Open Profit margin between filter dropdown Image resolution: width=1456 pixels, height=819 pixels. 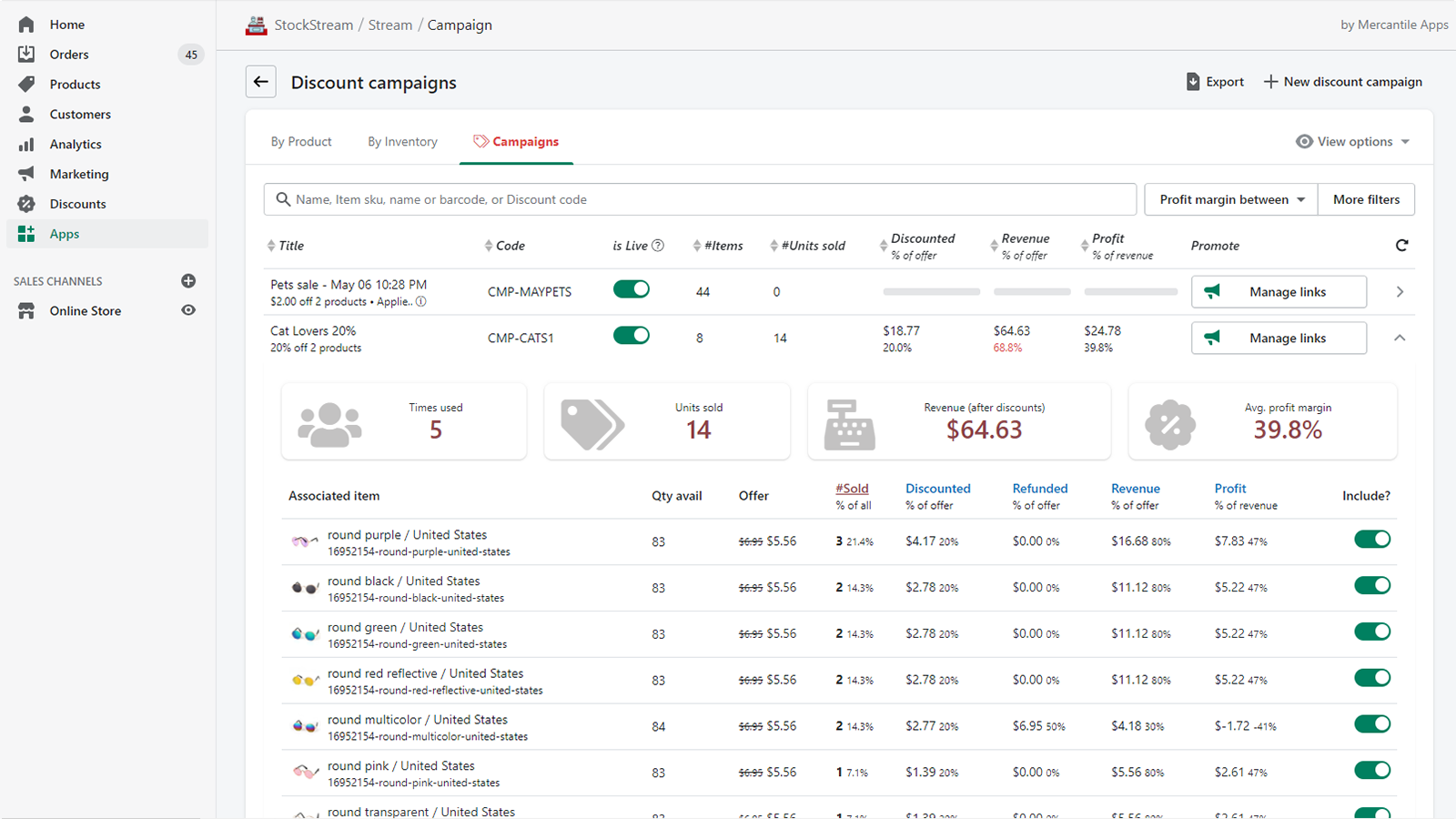click(x=1230, y=199)
